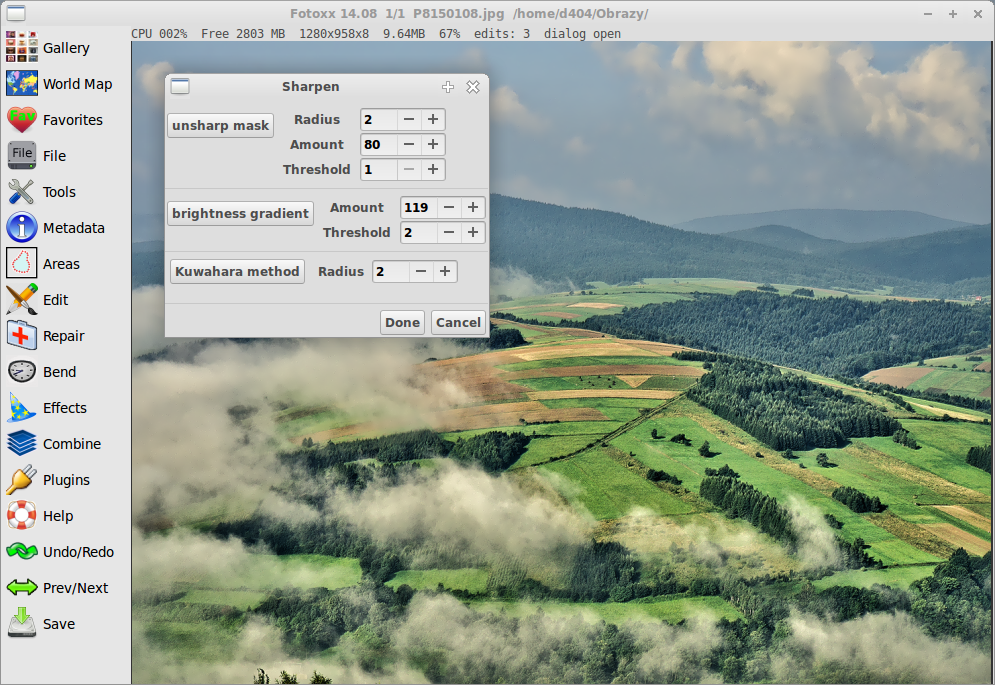
Task: Open the Effects menu label
Action: point(65,408)
